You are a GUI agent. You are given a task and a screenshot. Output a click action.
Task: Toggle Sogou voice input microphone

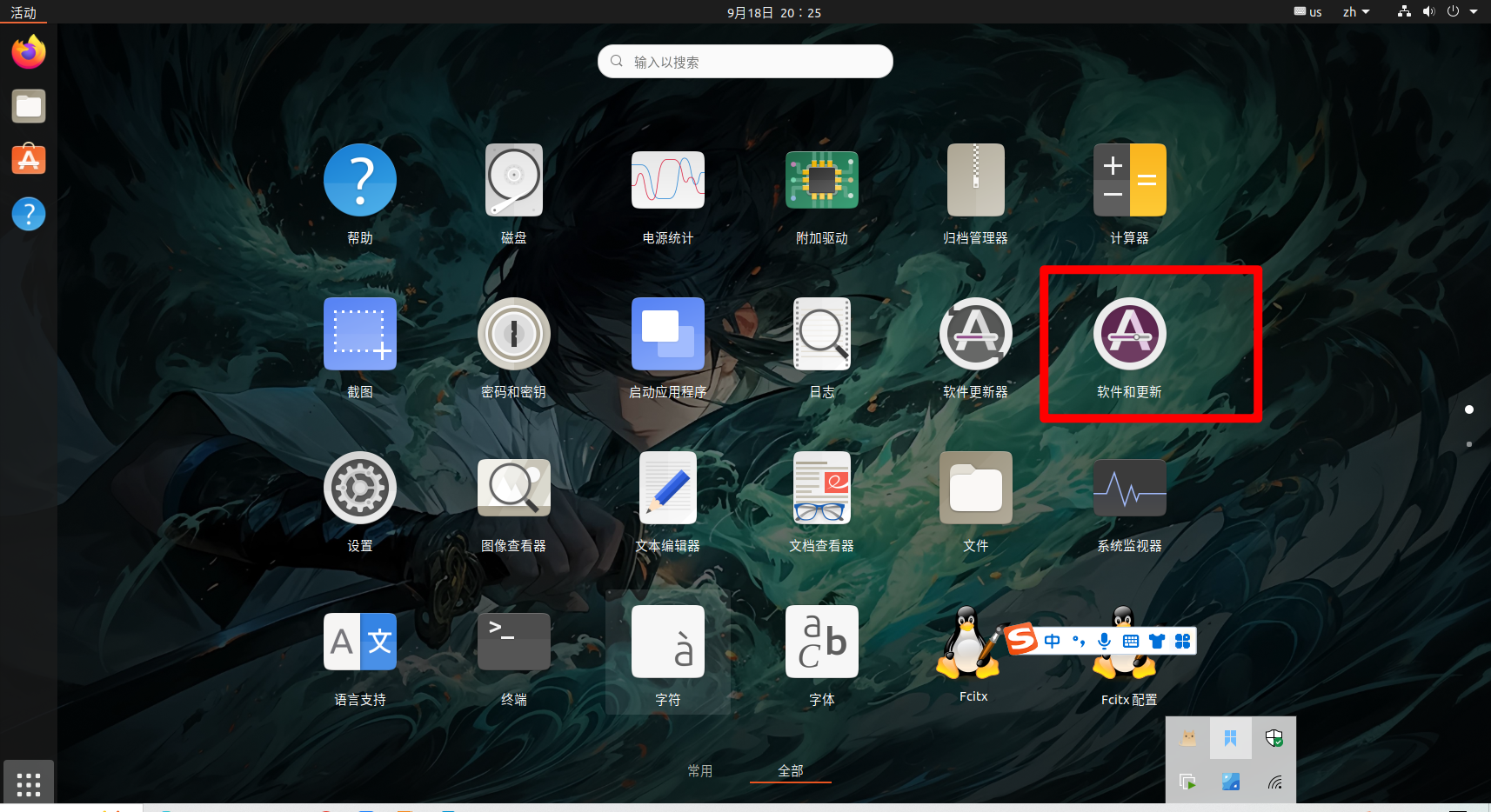pyautogui.click(x=1104, y=642)
